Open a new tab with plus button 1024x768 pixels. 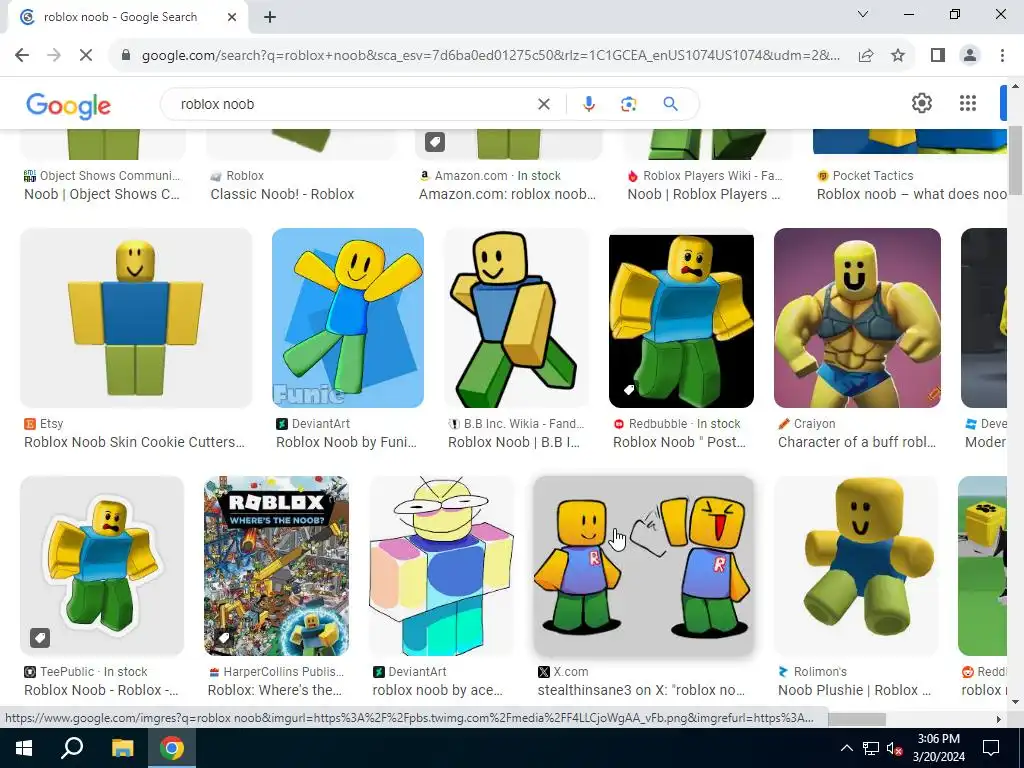pos(270,17)
